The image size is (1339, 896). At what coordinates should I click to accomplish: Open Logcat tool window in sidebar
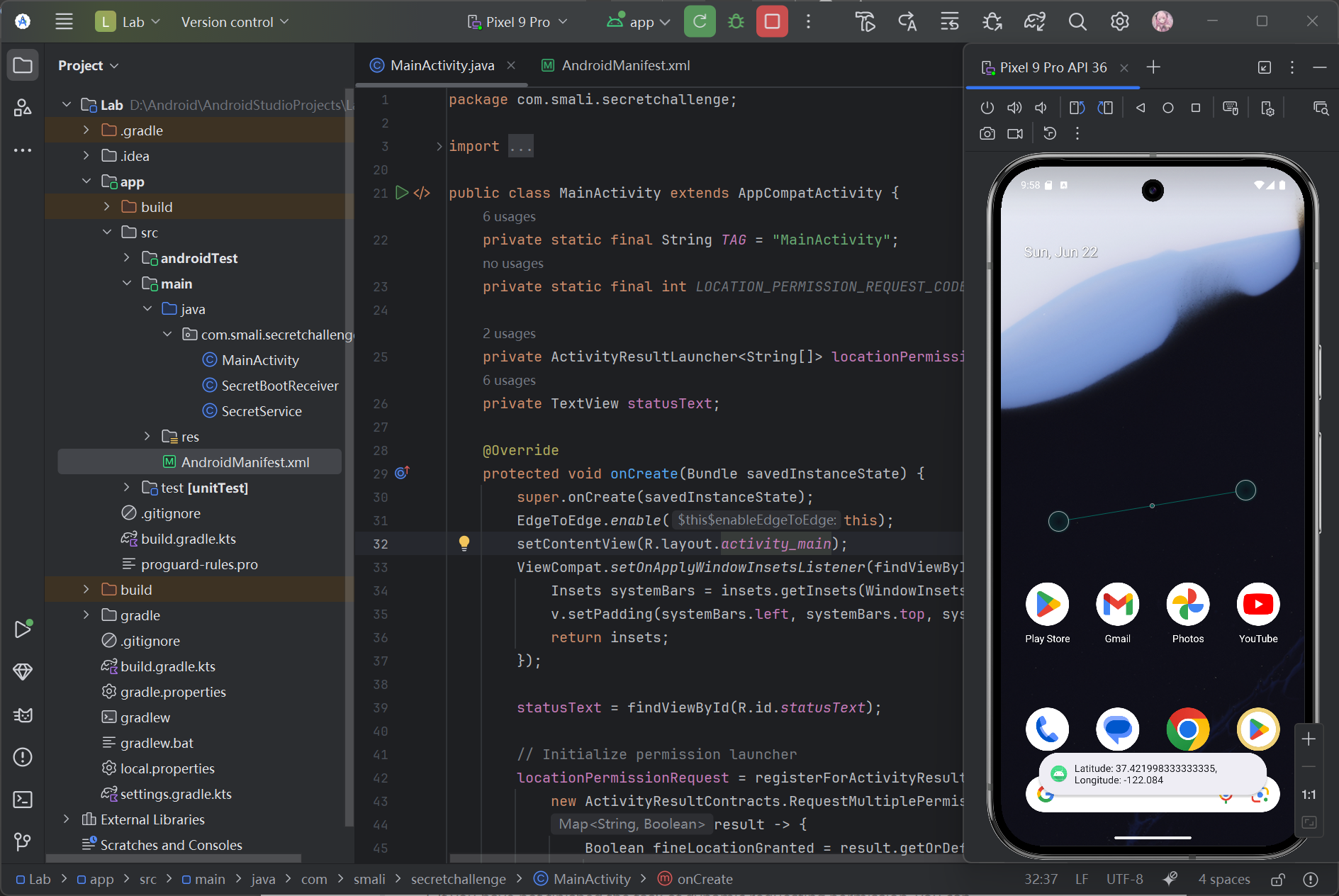23,715
